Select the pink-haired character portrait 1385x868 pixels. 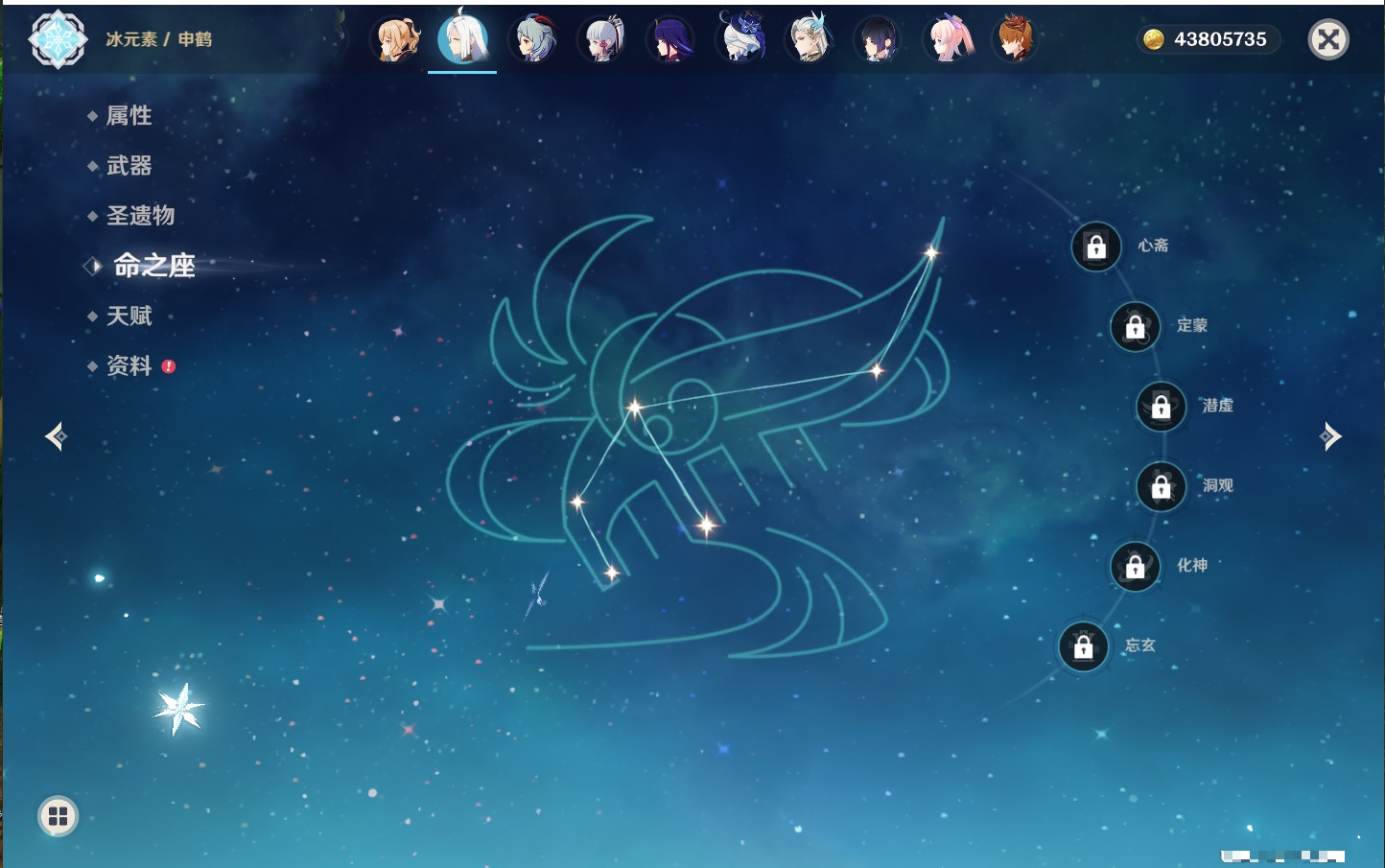click(x=950, y=39)
